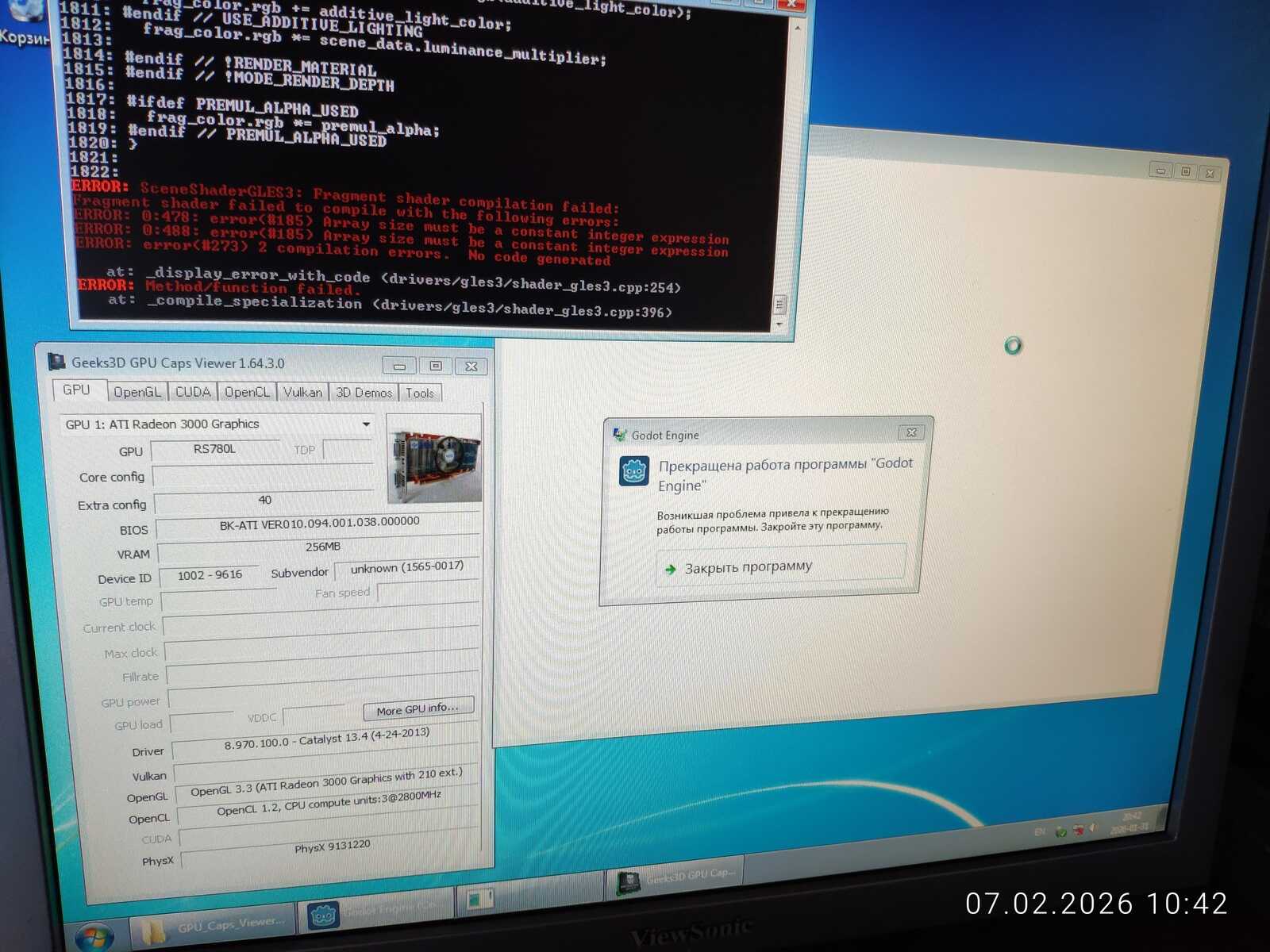Open the taskbar clock

pyautogui.click(x=1130, y=822)
